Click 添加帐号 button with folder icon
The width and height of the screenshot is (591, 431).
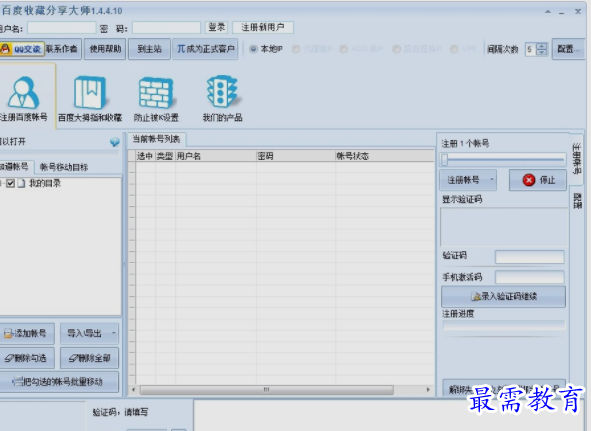pos(26,333)
